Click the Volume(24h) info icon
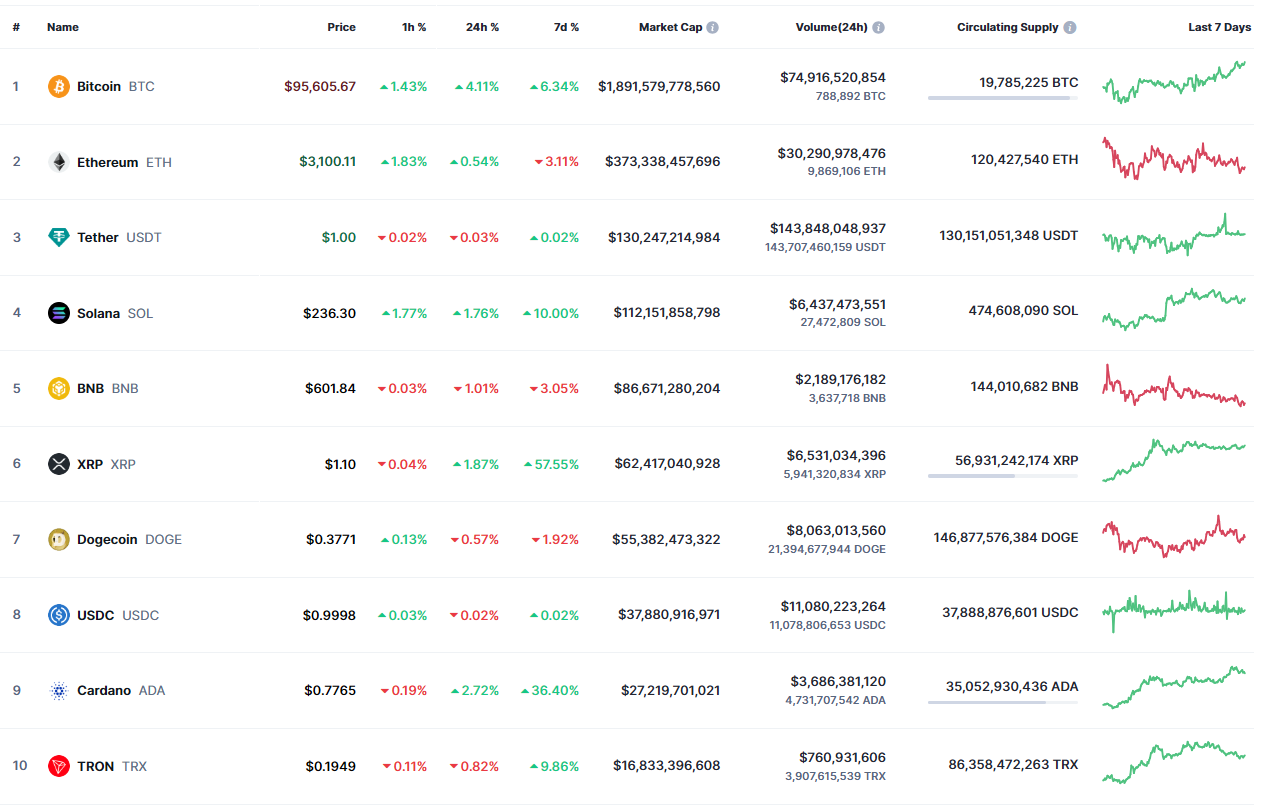The width and height of the screenshot is (1274, 810). pos(878,28)
